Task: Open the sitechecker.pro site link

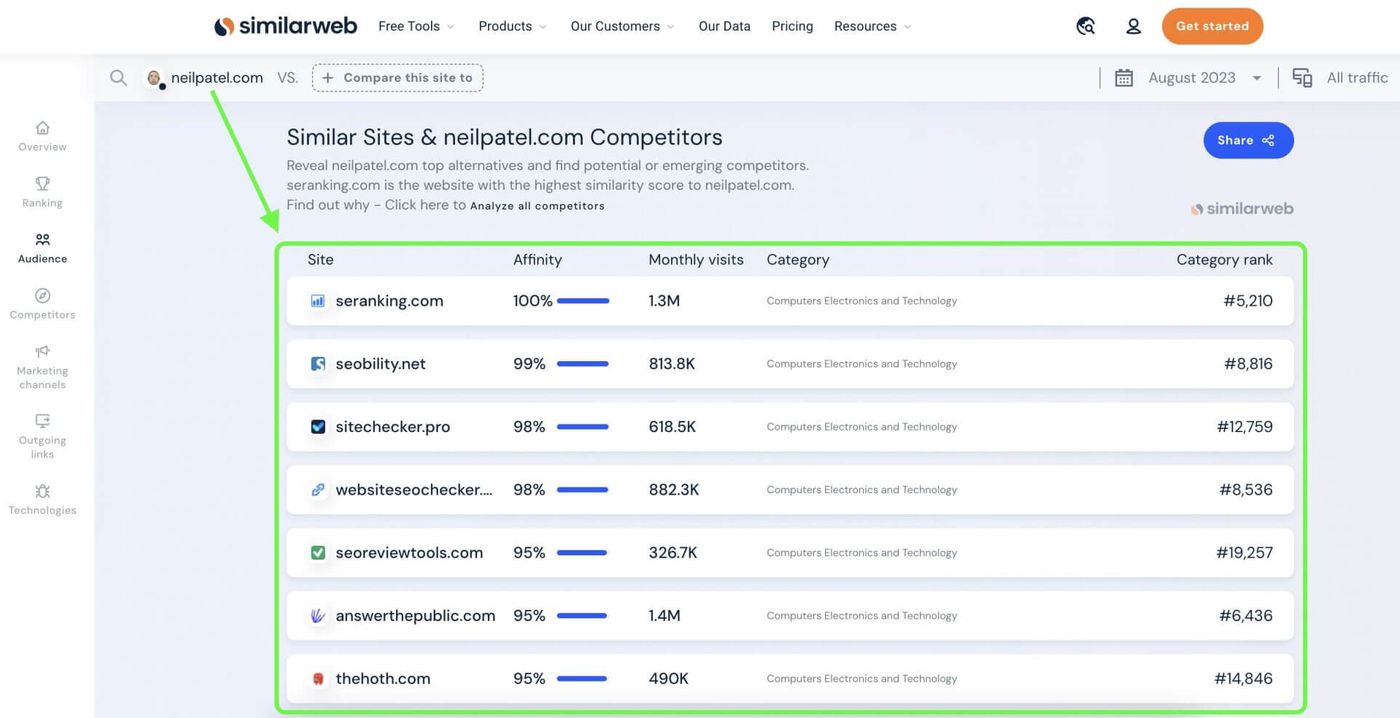Action: click(393, 427)
